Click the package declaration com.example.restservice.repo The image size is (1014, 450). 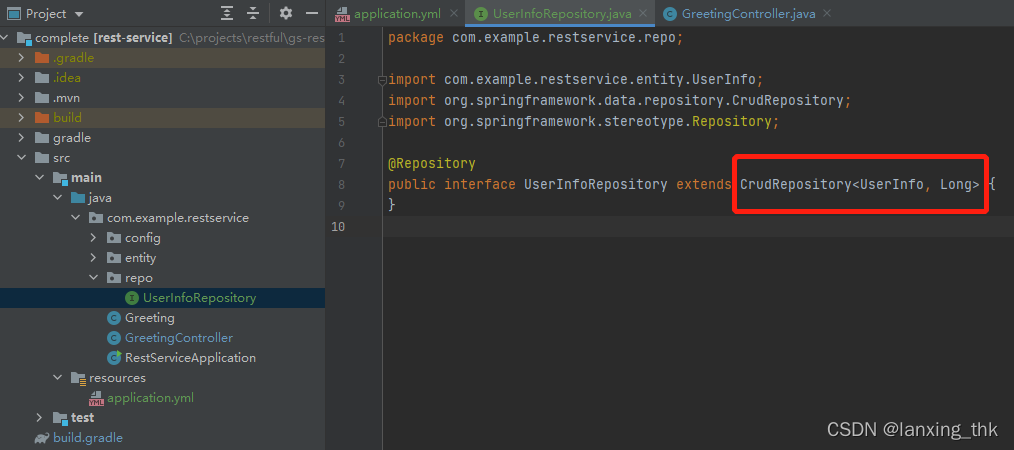pyautogui.click(x=563, y=38)
